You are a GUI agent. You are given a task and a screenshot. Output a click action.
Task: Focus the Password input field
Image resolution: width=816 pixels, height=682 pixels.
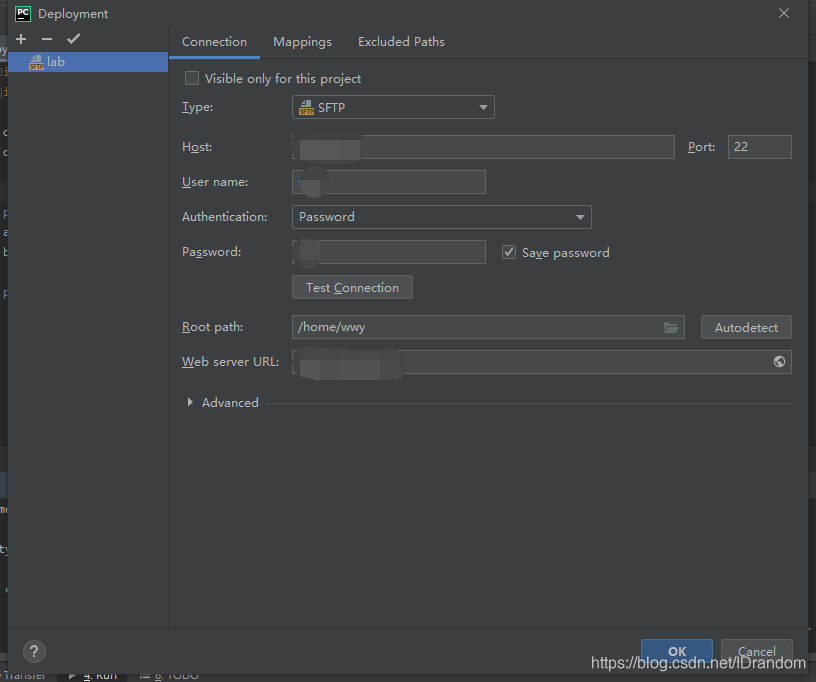pos(389,252)
